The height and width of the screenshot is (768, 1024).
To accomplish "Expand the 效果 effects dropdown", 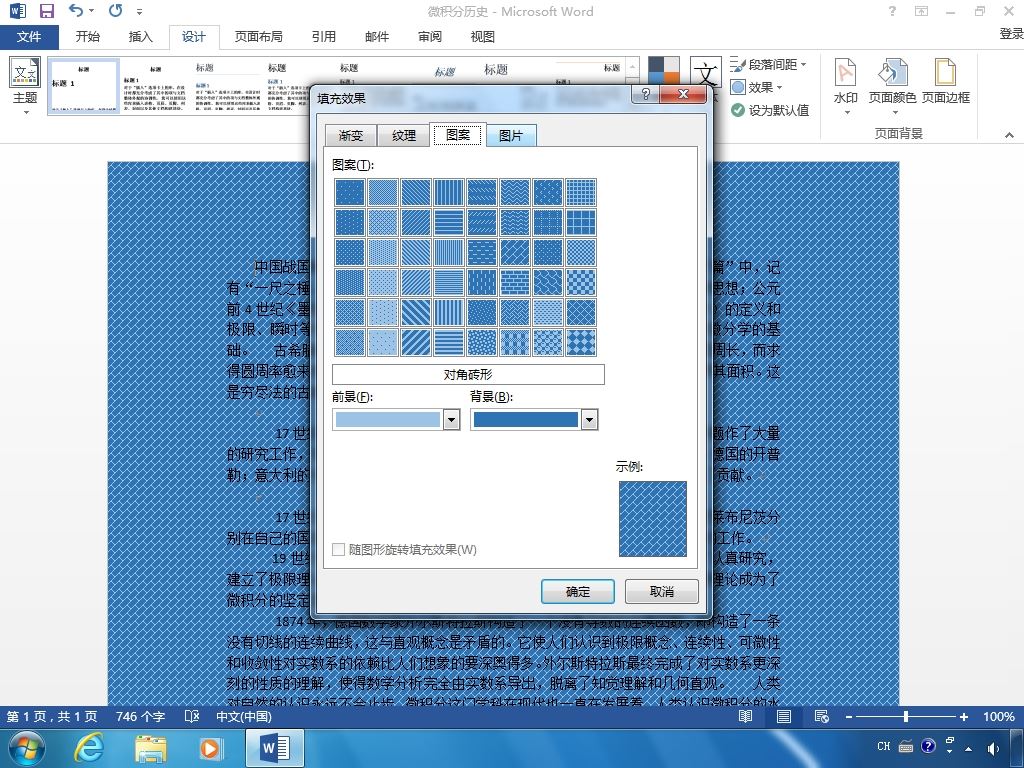I will click(757, 87).
